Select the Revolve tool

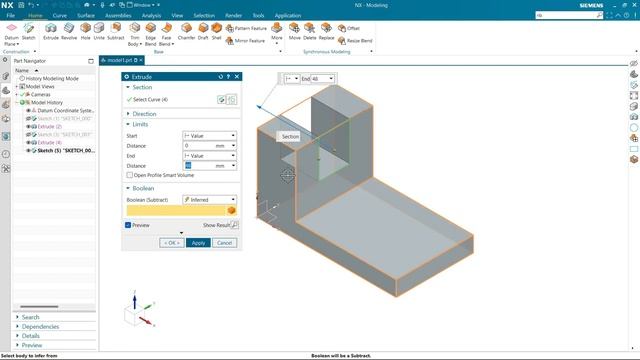(x=69, y=31)
